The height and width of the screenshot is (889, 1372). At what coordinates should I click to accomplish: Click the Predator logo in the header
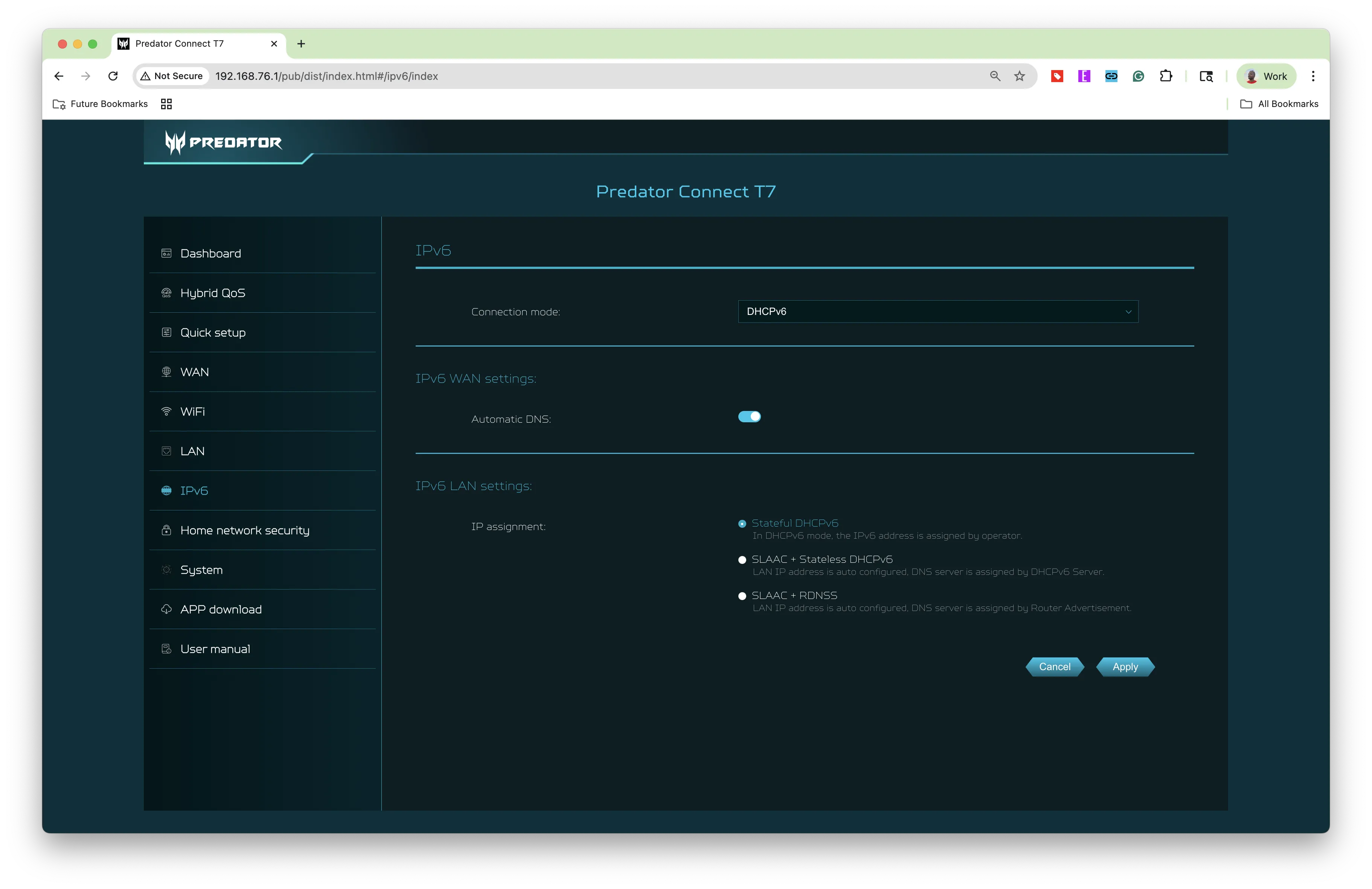click(x=223, y=142)
